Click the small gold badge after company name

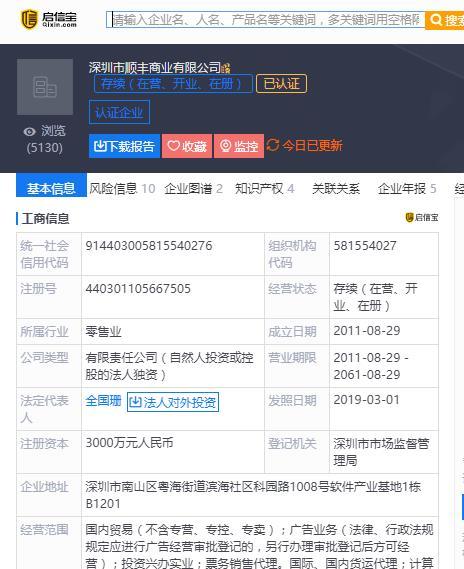226,68
